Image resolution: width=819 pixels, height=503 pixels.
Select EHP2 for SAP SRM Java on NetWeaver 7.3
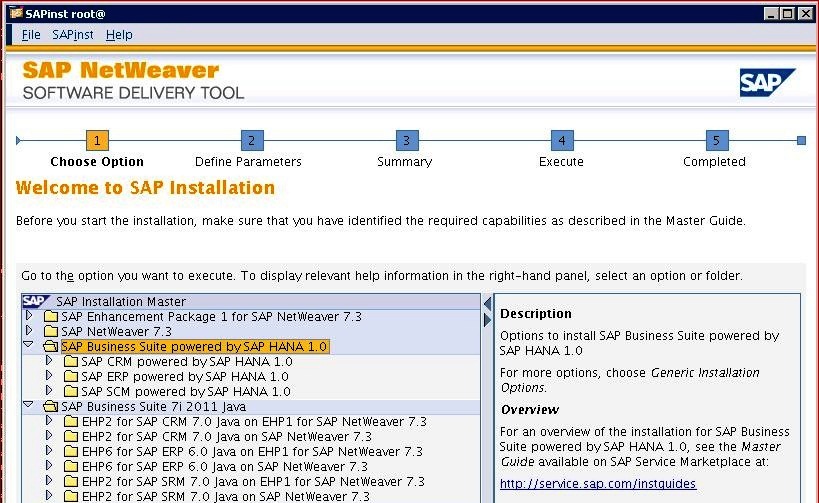[226, 496]
